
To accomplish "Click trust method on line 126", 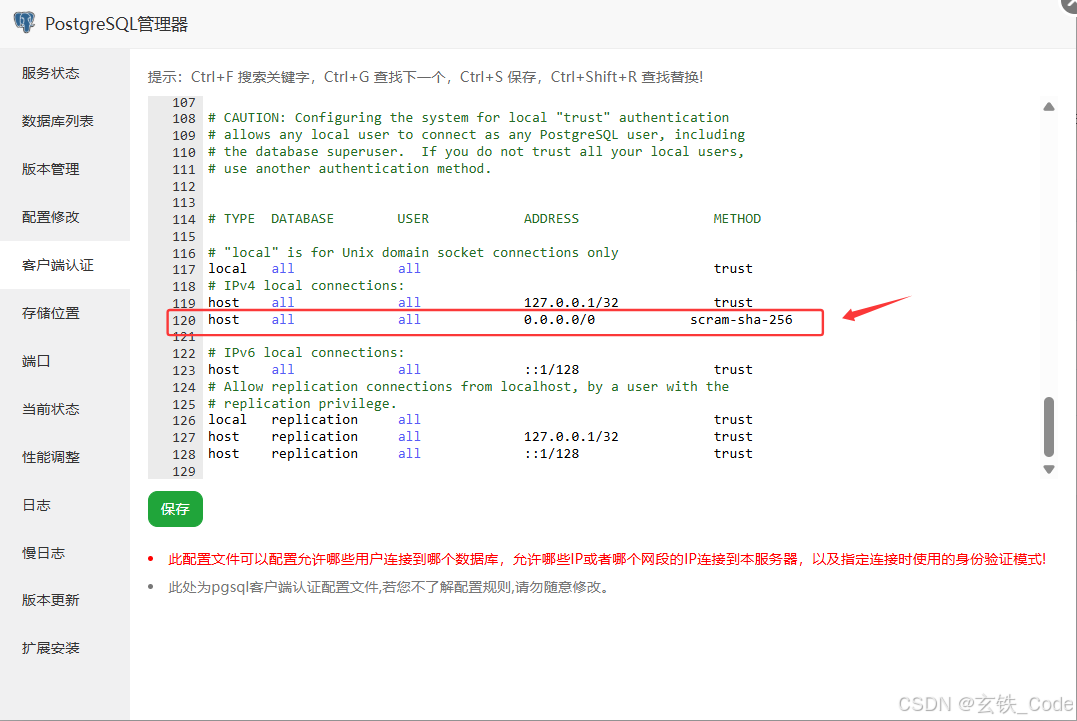I will tap(733, 420).
